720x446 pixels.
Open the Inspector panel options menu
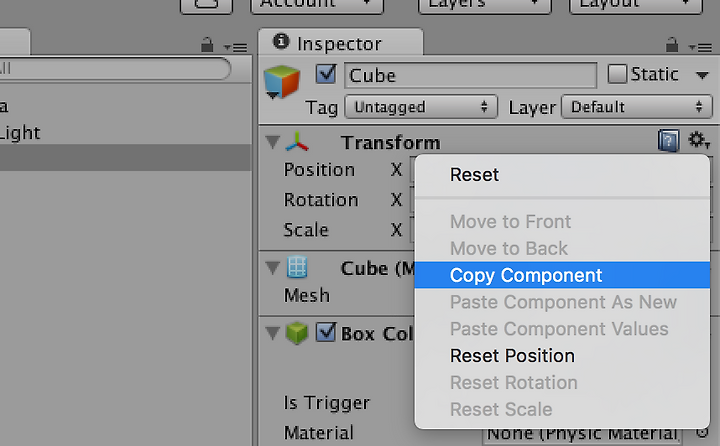pyautogui.click(x=701, y=47)
